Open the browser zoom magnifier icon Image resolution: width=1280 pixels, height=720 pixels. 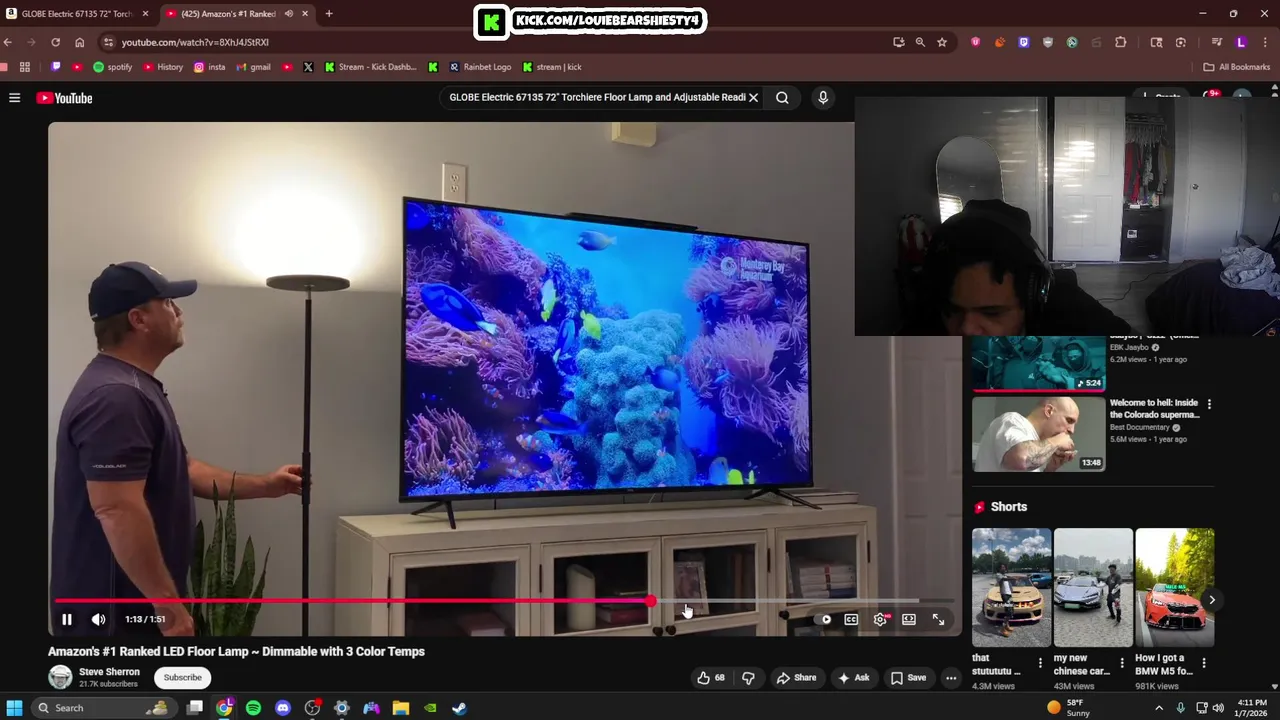pos(920,42)
